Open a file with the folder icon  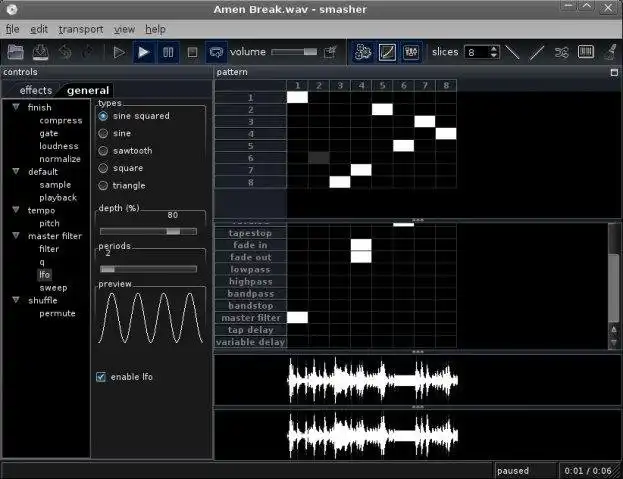[15, 52]
